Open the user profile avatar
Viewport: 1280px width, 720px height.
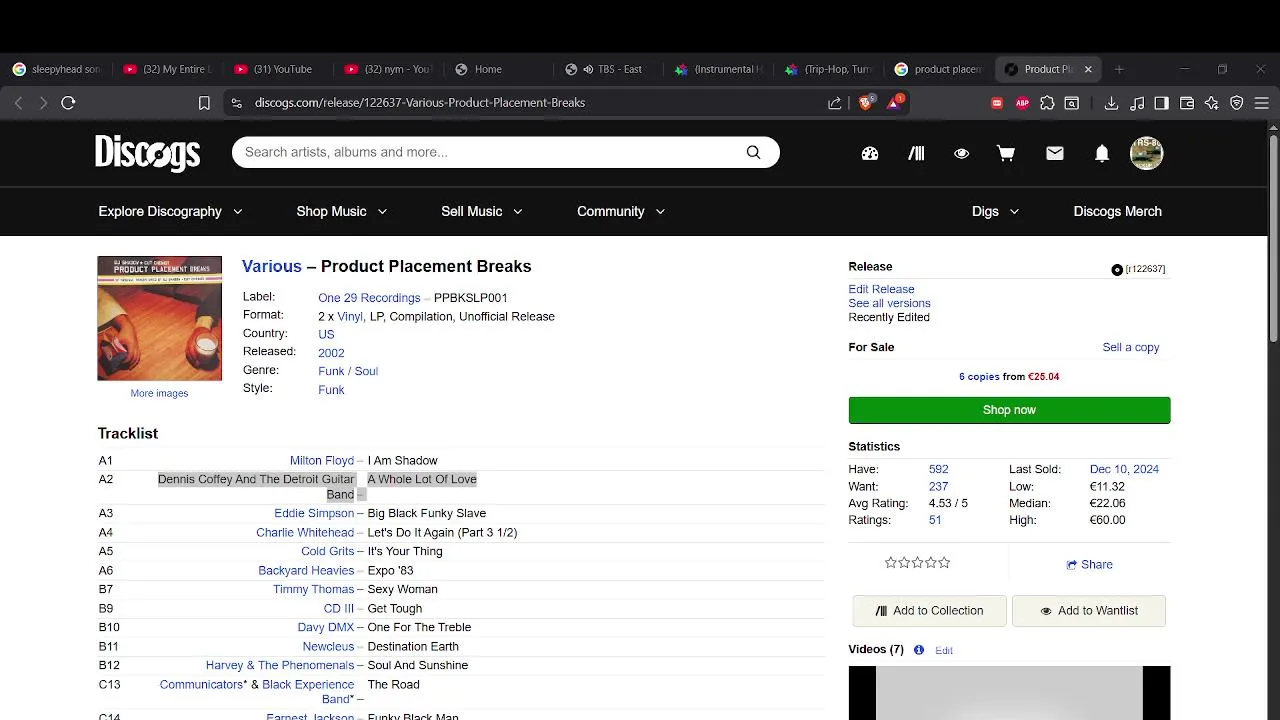click(1146, 153)
